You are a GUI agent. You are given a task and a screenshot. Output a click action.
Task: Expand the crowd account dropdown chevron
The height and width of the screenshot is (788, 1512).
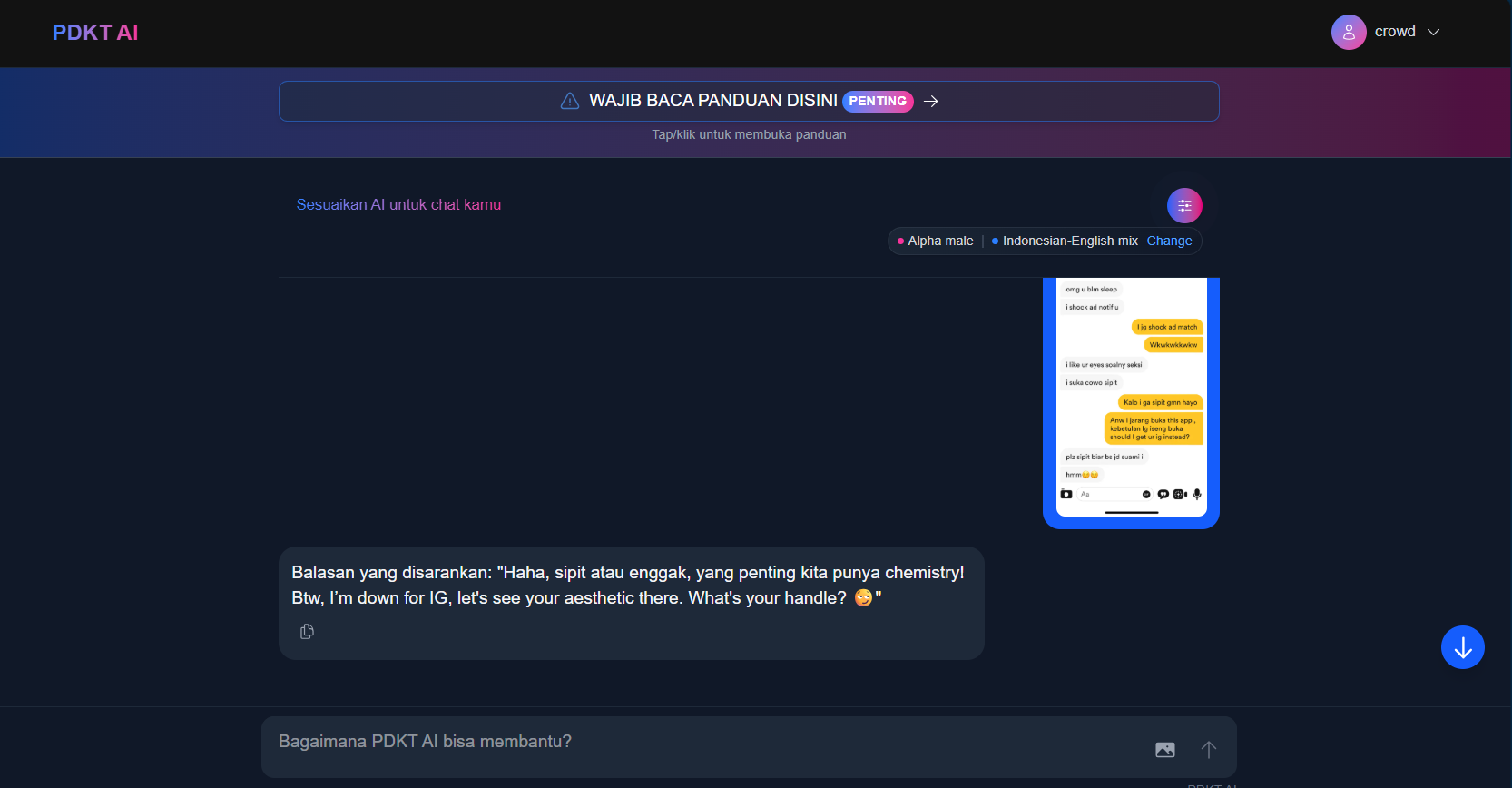click(x=1434, y=32)
